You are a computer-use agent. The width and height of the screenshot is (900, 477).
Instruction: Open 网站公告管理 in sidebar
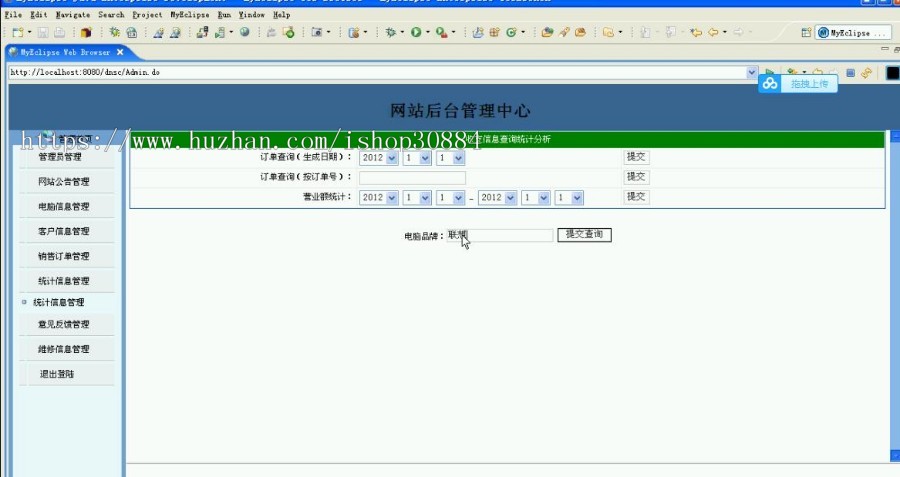coord(64,181)
